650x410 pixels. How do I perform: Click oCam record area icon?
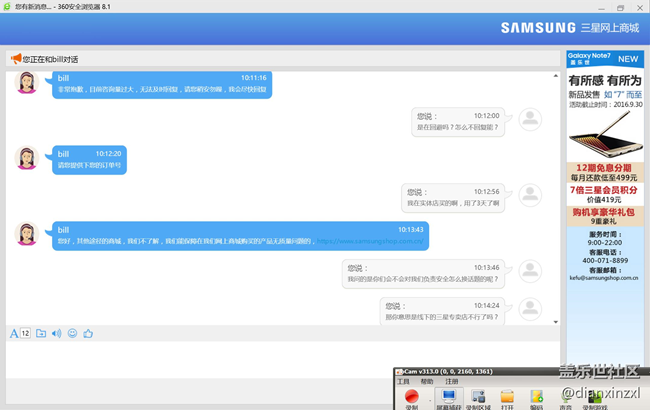click(x=478, y=397)
